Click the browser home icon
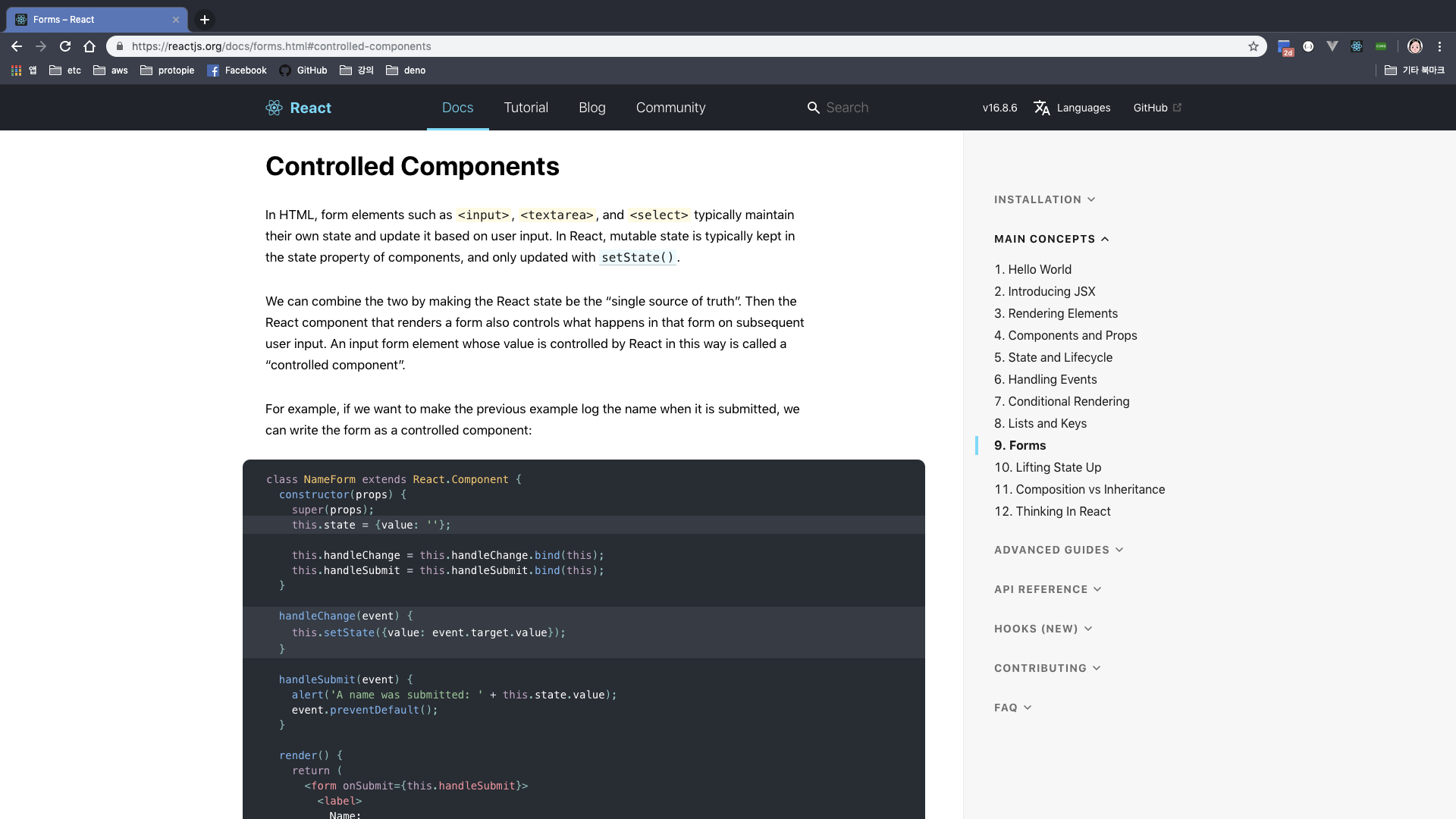This screenshot has height=819, width=1456. [89, 46]
